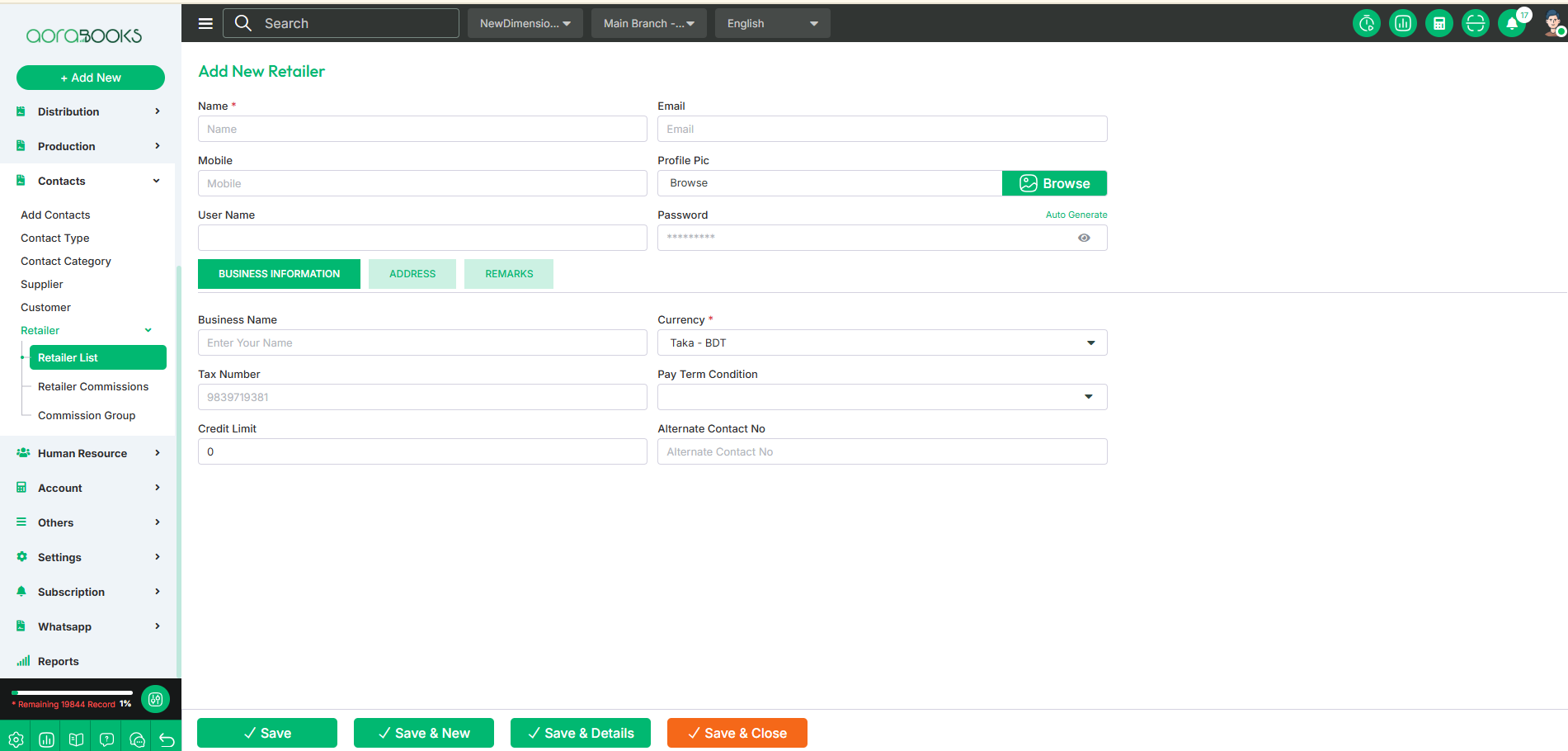Screen dimensions: 1568x751
Task: Switch to the REMARKS tab
Action: point(508,274)
